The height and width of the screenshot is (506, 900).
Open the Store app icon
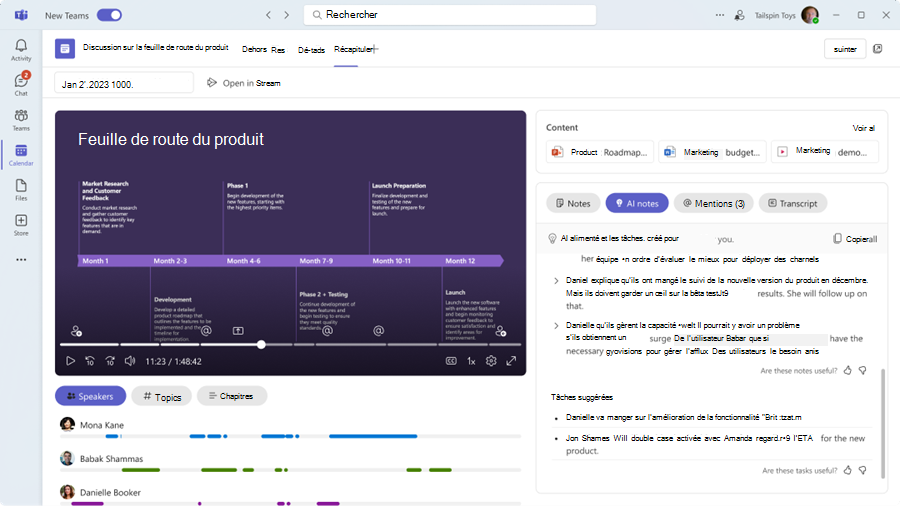point(21,225)
